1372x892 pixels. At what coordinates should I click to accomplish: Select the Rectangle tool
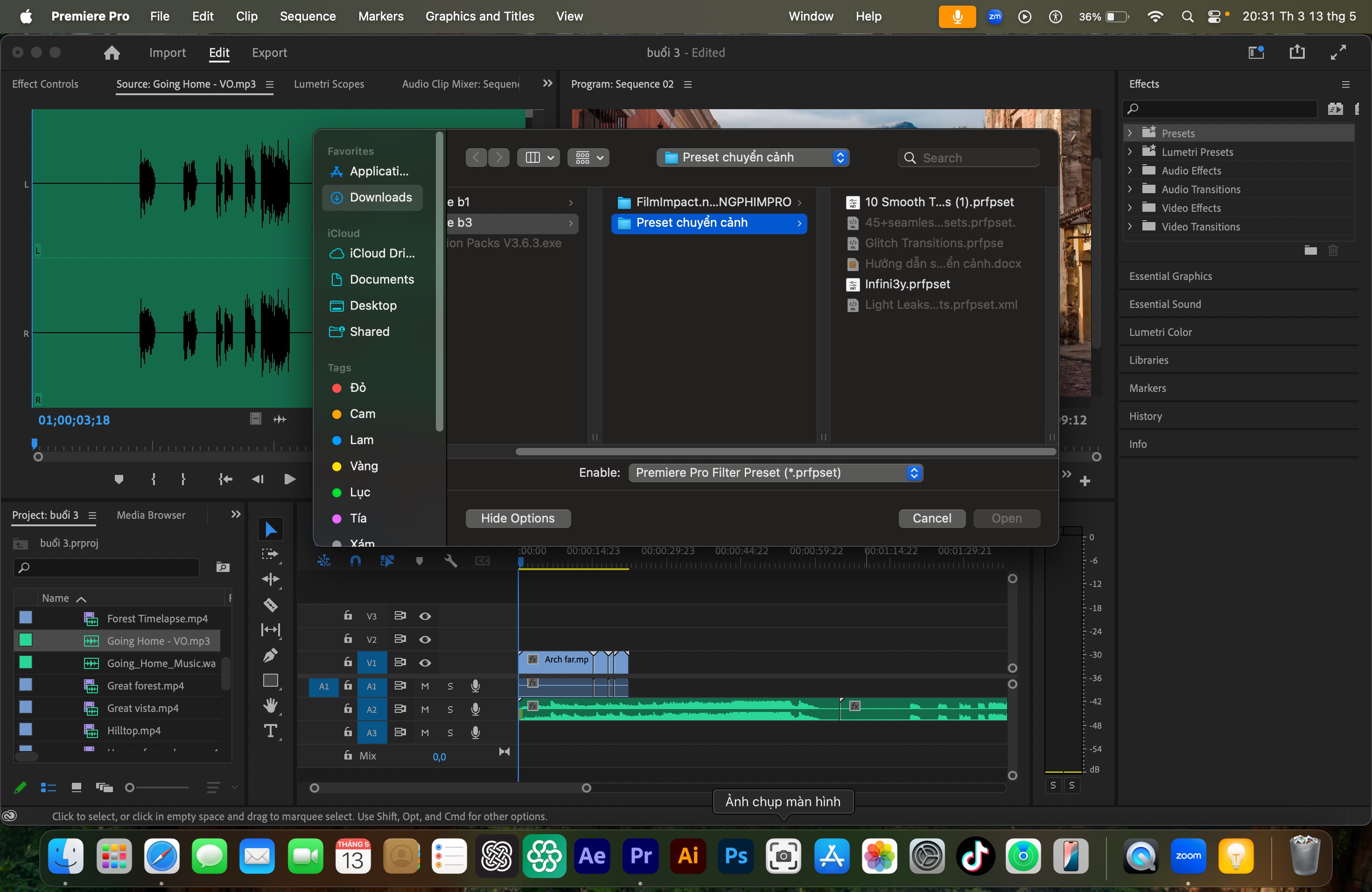pos(270,681)
